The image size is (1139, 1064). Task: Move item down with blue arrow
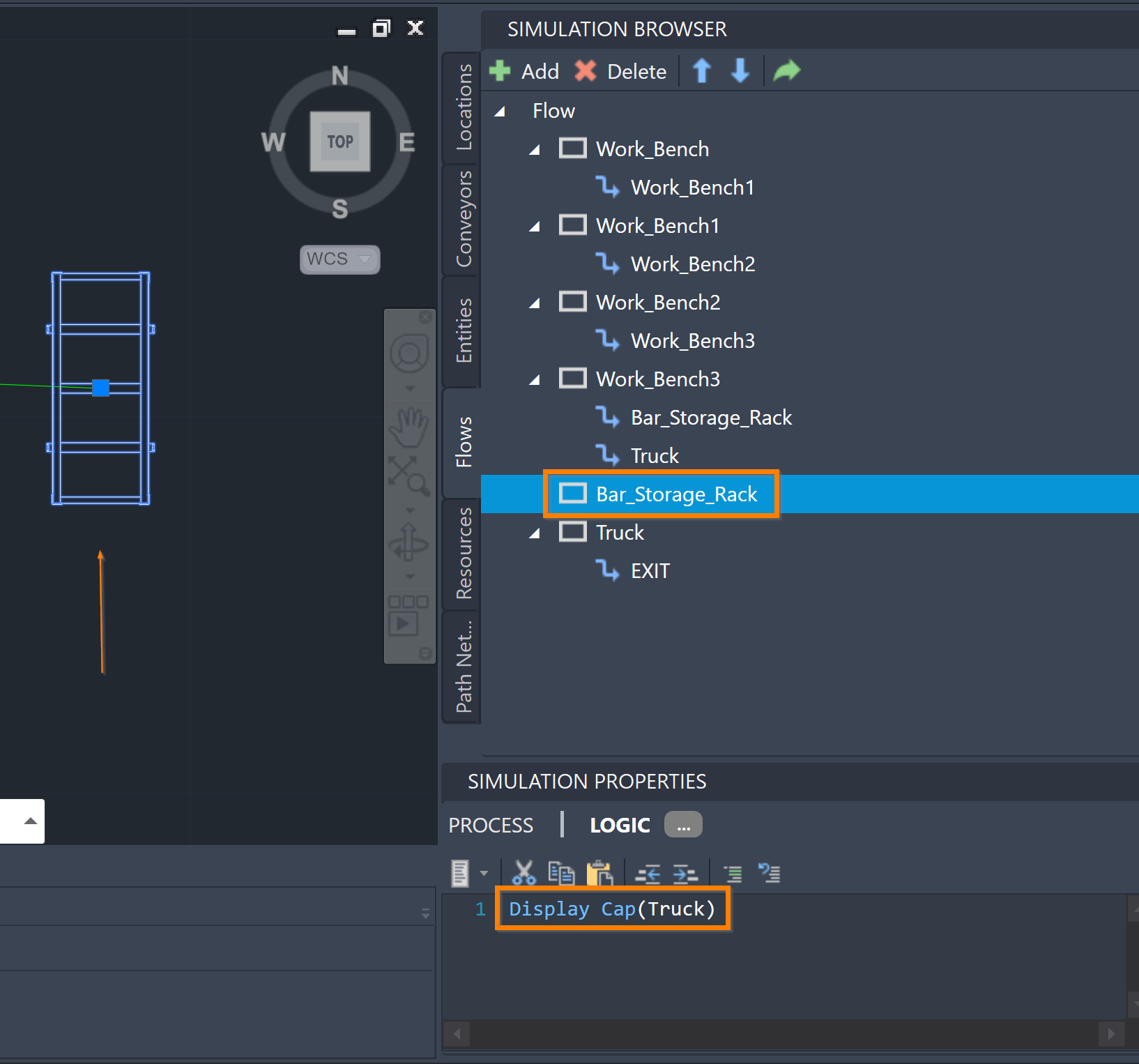pos(740,71)
